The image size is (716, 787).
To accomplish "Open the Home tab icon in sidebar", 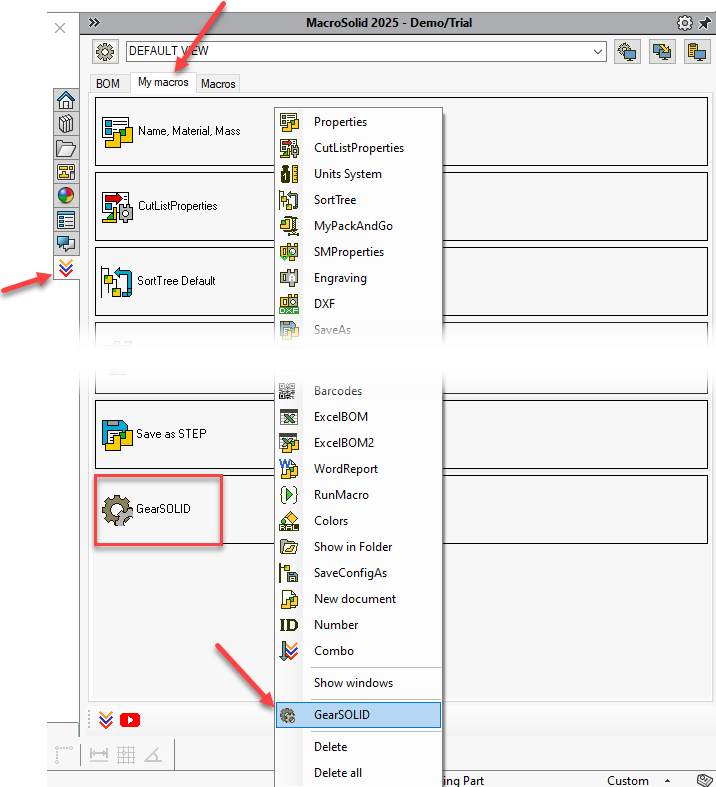I will click(x=66, y=100).
